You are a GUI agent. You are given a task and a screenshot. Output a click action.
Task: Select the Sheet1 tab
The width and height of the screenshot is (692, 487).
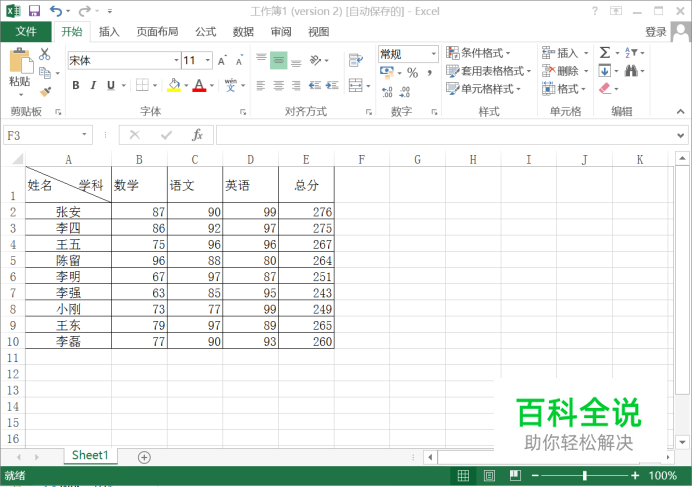(90, 455)
